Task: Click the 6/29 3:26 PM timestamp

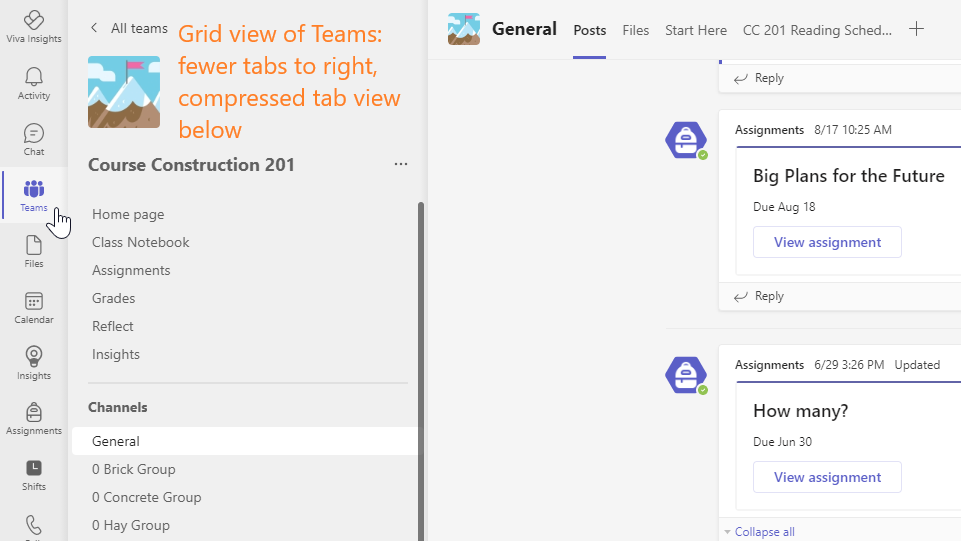Action: click(849, 365)
